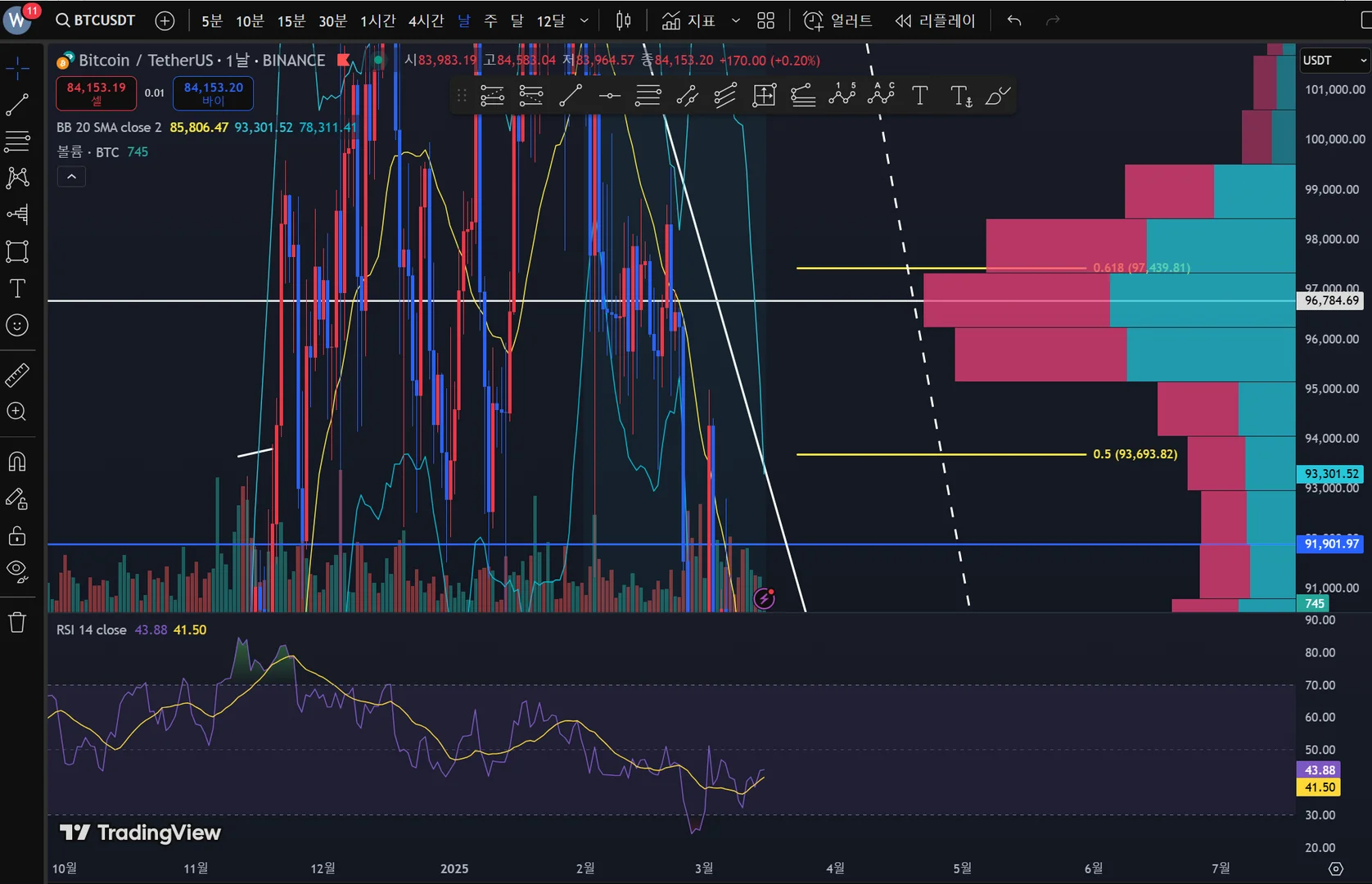Switch to the 1시간 timeframe
The height and width of the screenshot is (884, 1372).
coord(378,20)
